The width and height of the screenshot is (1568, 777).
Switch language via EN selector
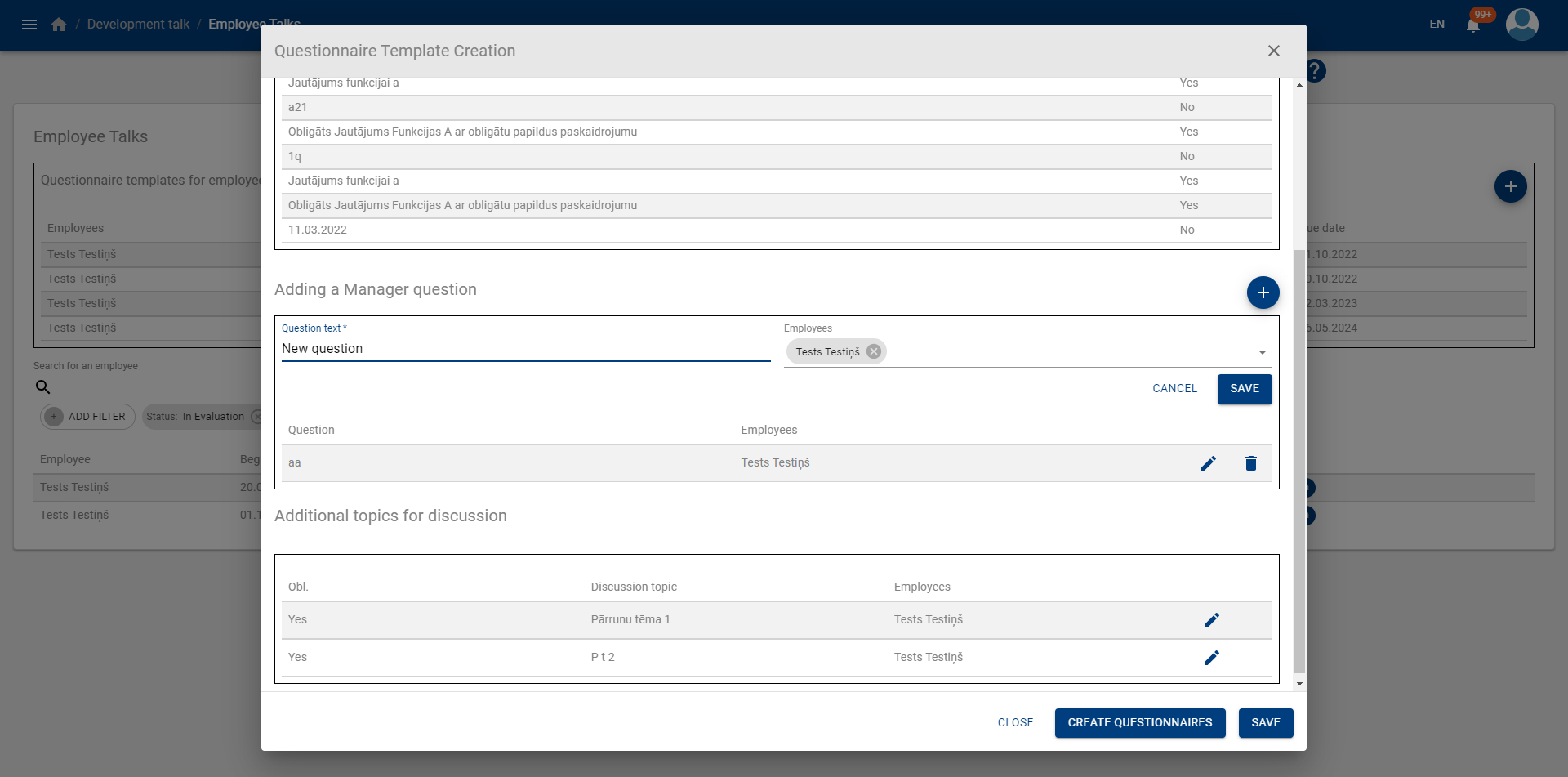coord(1437,25)
